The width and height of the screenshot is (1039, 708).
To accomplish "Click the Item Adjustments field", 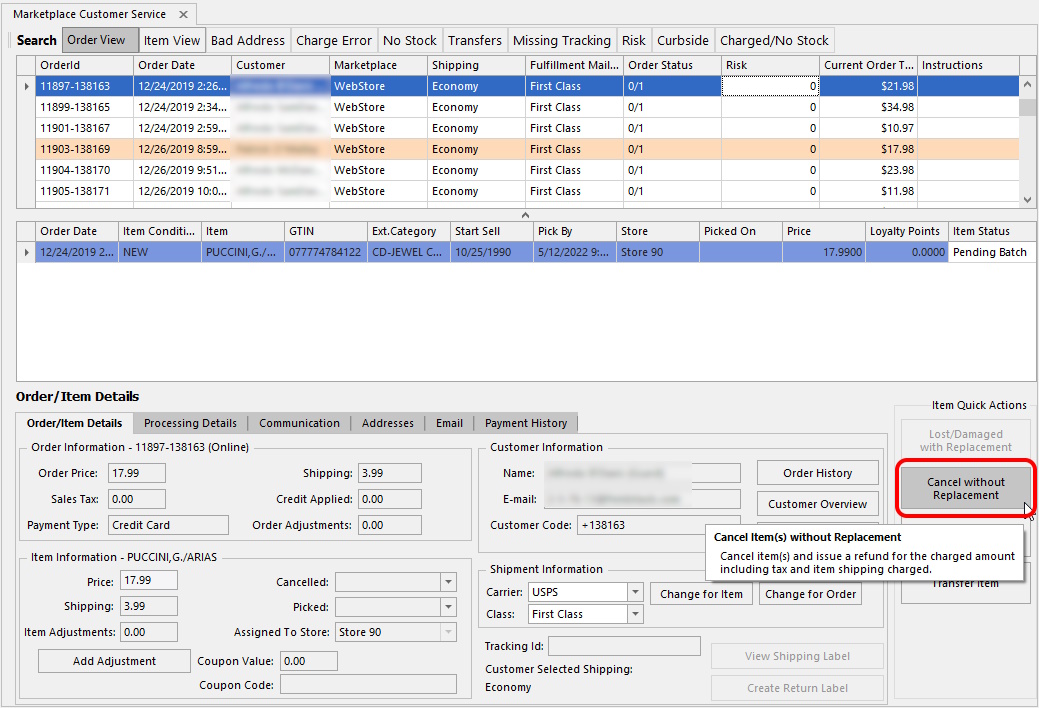I will pos(148,632).
